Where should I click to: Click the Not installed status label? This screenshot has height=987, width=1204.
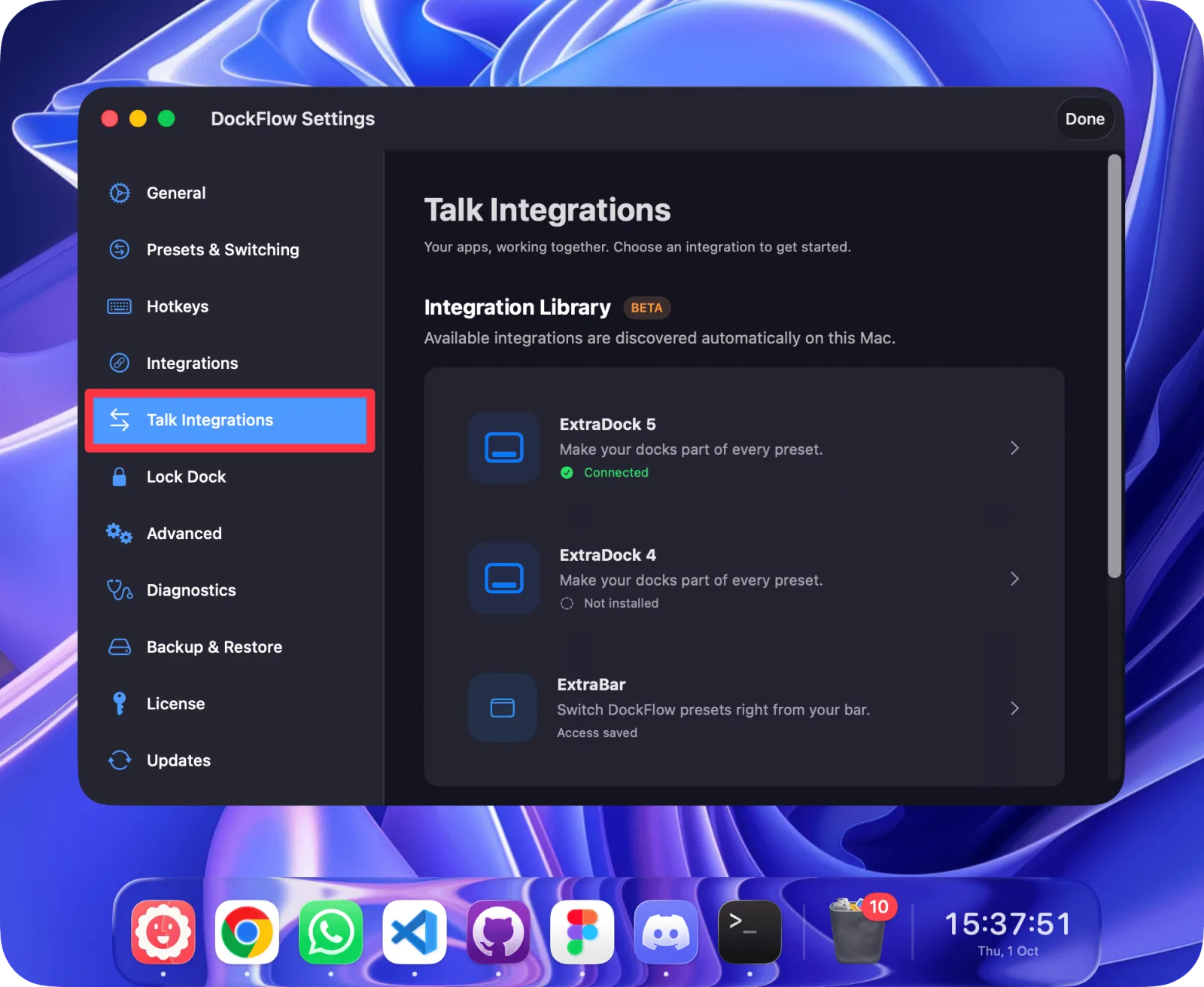pyautogui.click(x=621, y=603)
